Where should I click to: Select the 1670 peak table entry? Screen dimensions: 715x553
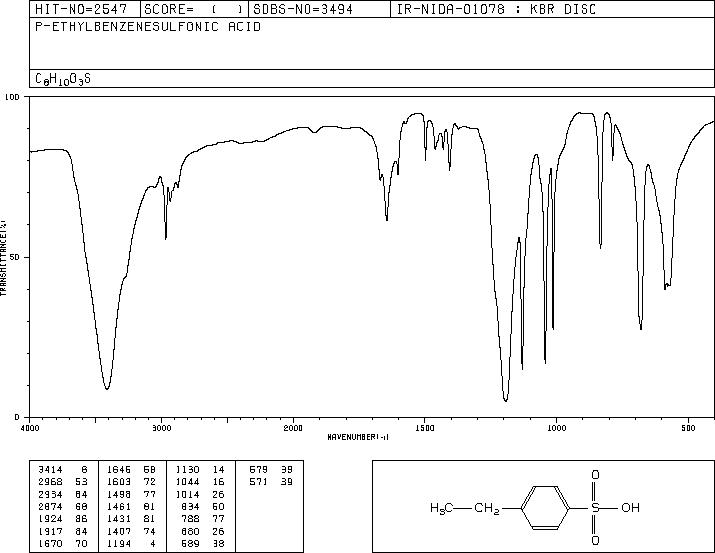click(x=63, y=544)
